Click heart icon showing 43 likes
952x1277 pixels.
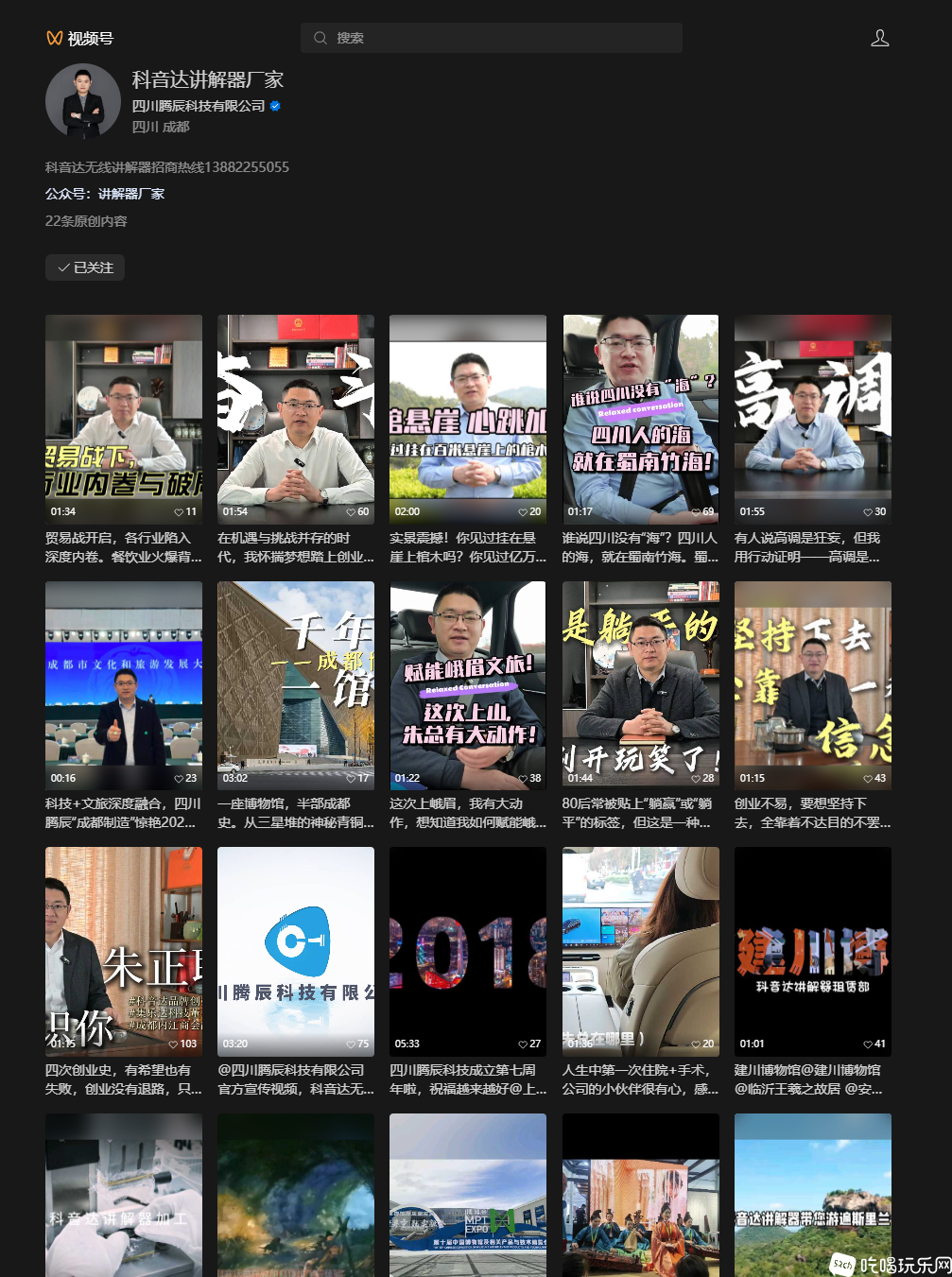[x=868, y=779]
